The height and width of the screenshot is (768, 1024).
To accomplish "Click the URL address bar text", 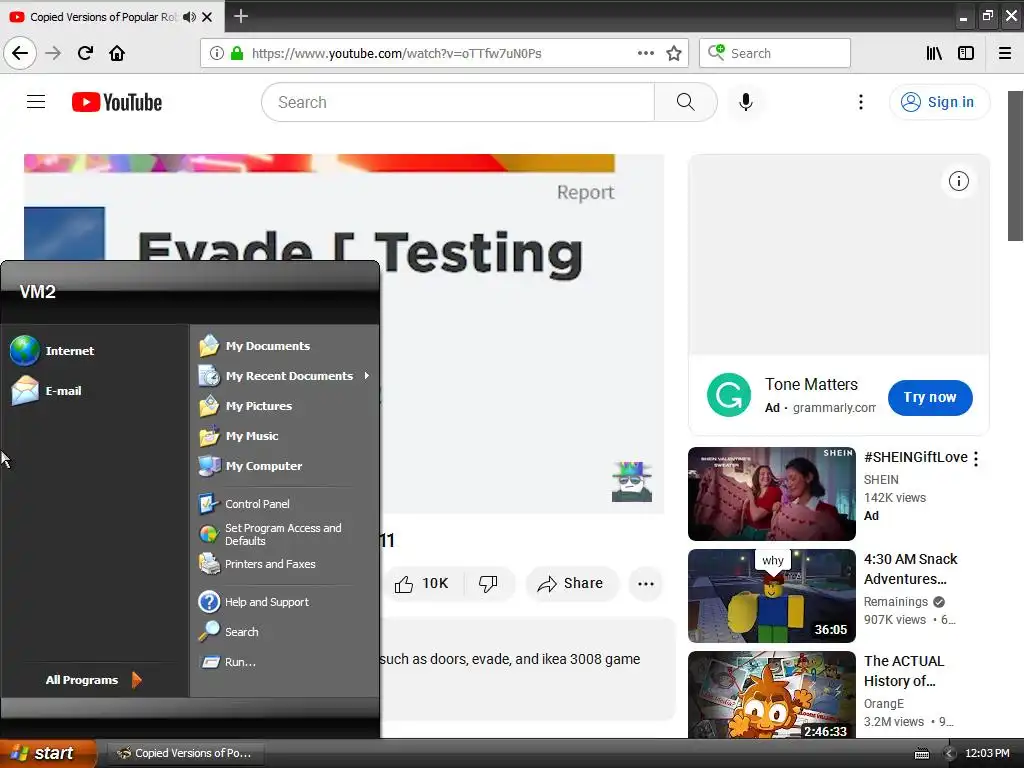I will point(396,53).
